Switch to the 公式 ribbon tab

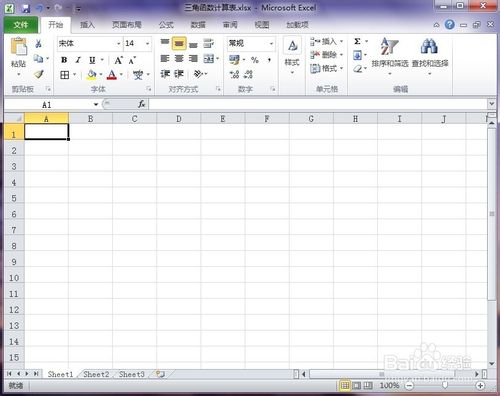click(x=166, y=25)
